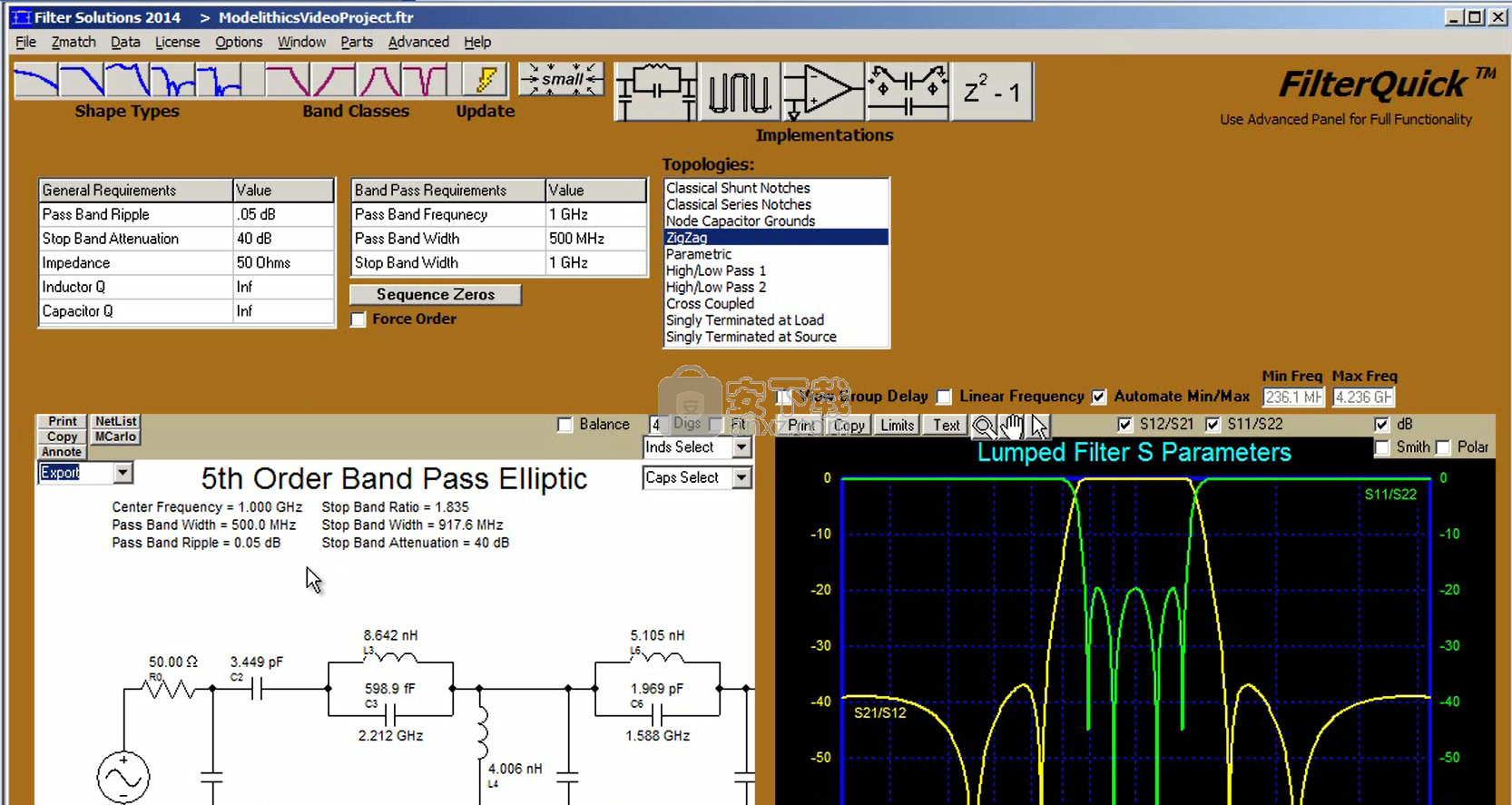Select the flat-passband sharp-rolloff shape type icon

coord(82,81)
